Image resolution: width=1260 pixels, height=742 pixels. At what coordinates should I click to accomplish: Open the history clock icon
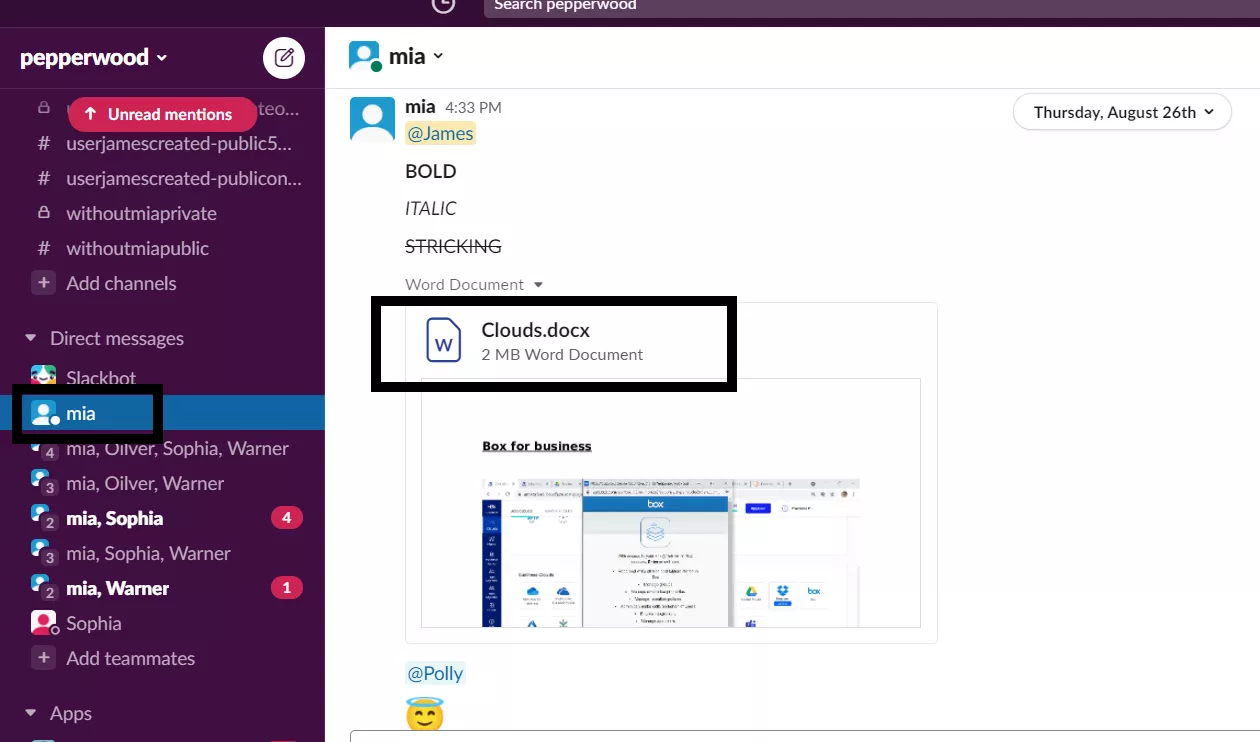pos(443,4)
